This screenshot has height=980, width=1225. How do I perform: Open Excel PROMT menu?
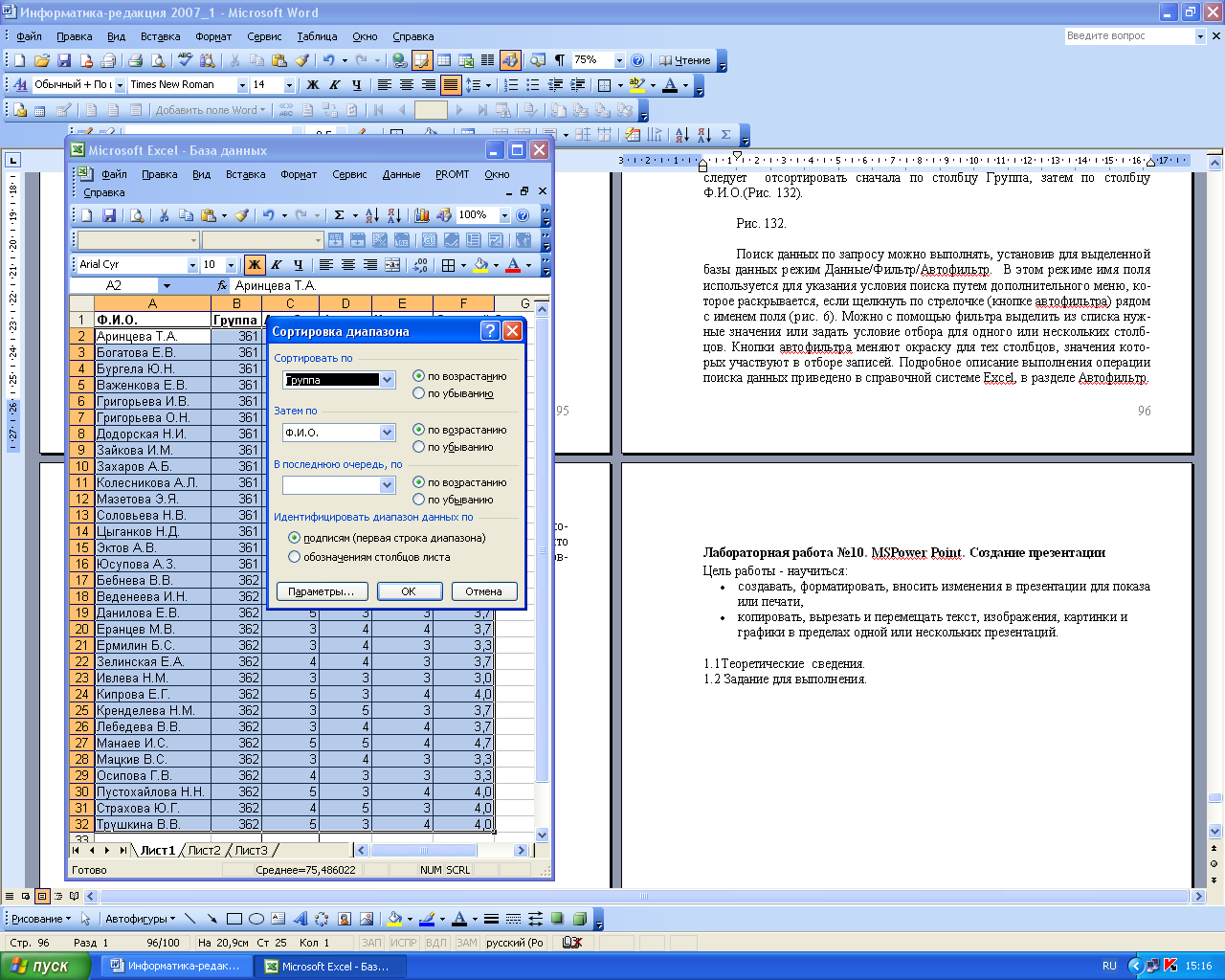pyautogui.click(x=453, y=174)
